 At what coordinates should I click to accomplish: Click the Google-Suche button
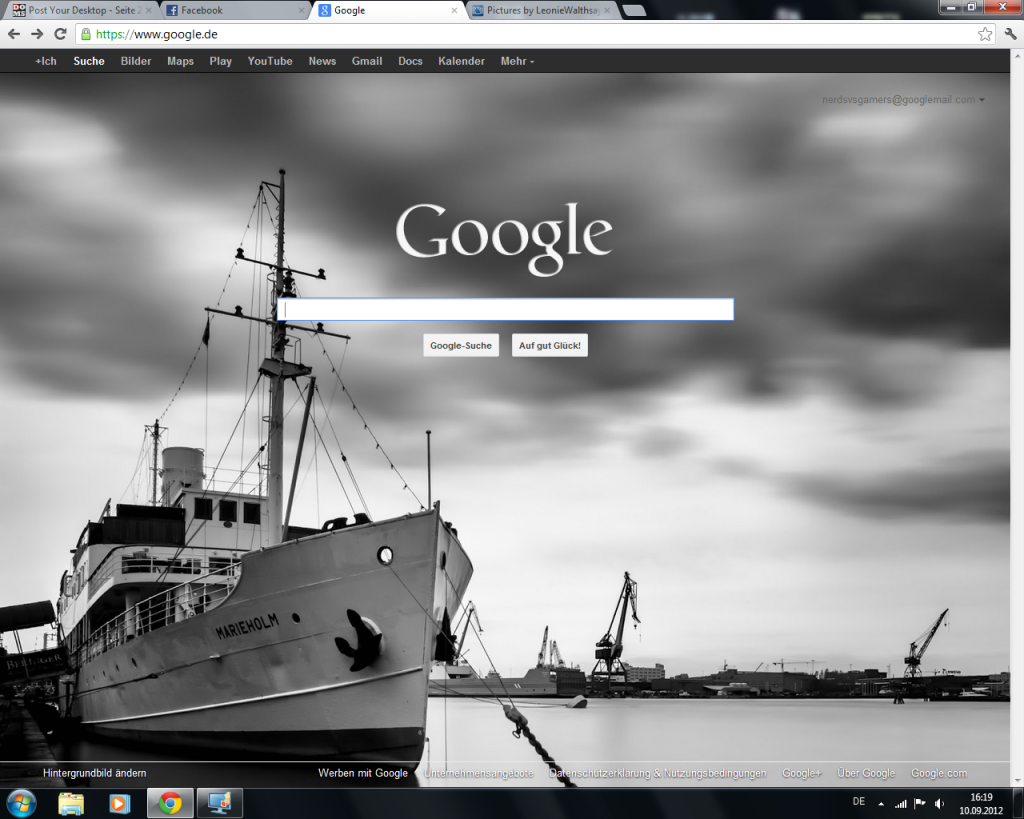point(461,345)
